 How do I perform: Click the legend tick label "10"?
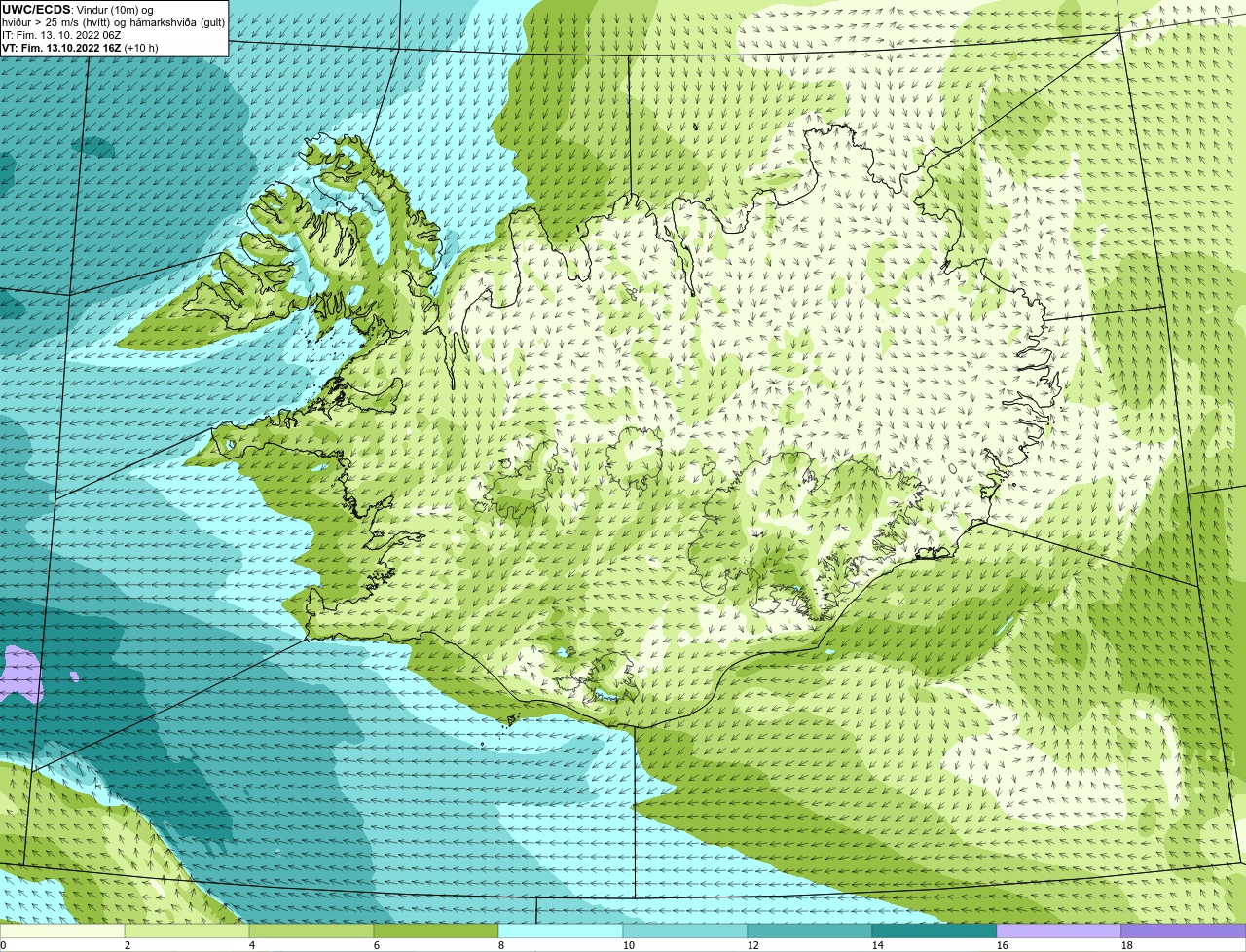[629, 945]
